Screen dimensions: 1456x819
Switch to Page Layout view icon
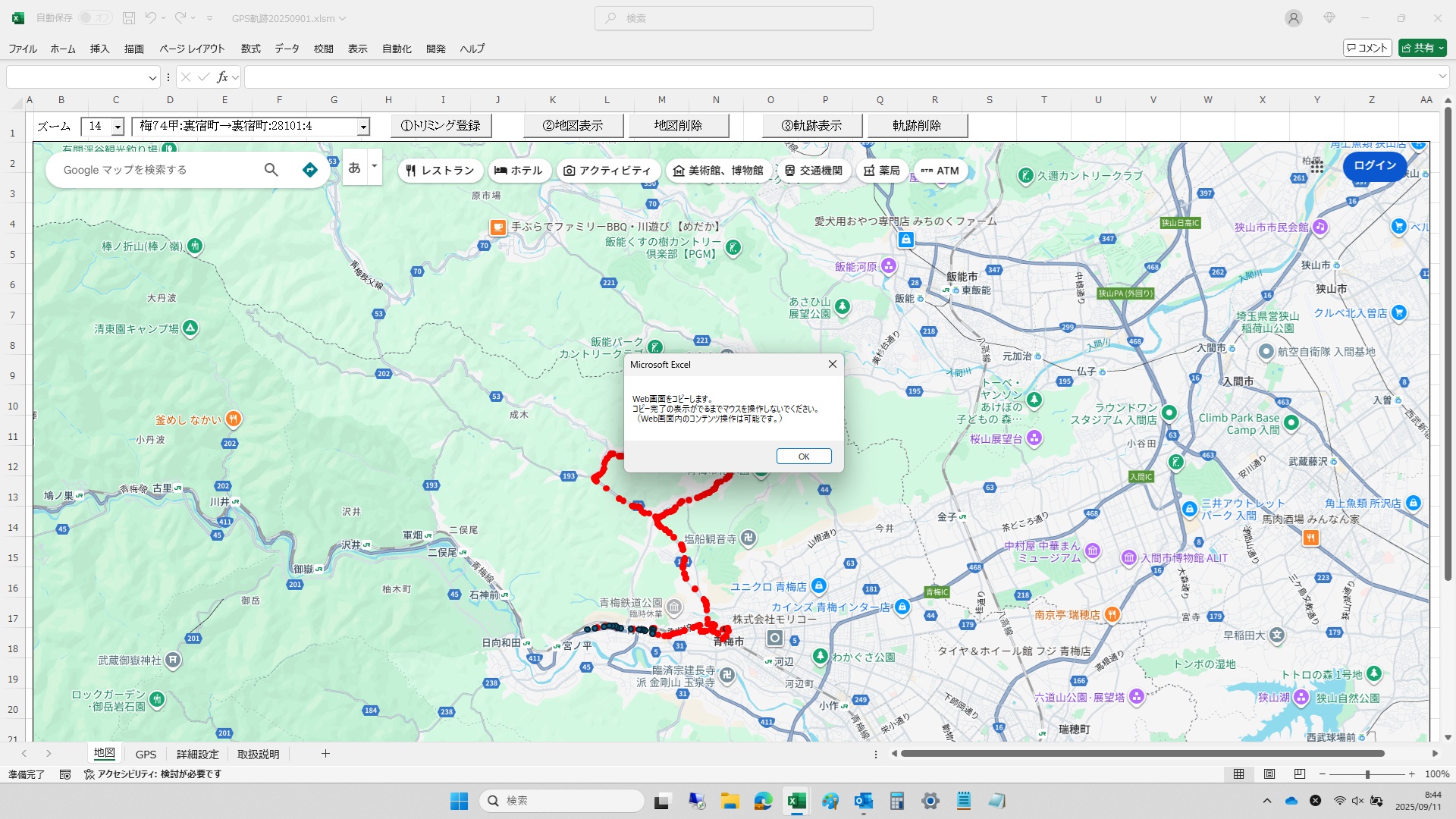click(x=1269, y=774)
